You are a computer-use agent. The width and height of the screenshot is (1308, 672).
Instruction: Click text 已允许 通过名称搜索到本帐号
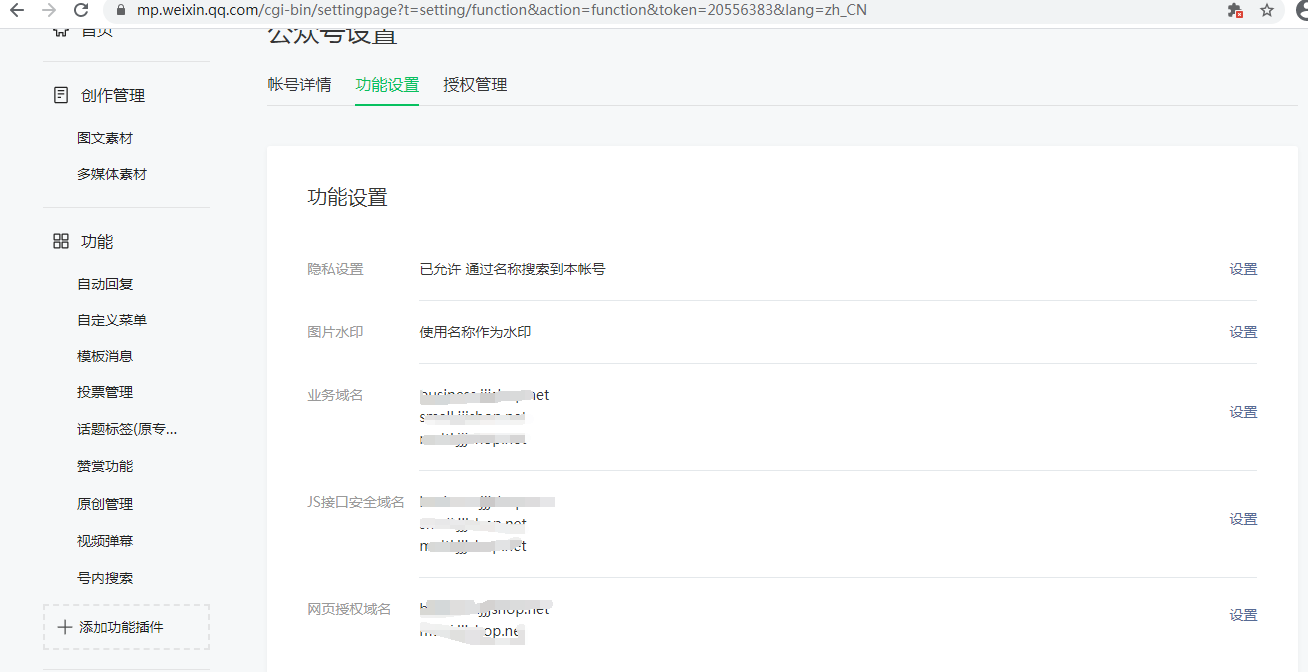[512, 269]
